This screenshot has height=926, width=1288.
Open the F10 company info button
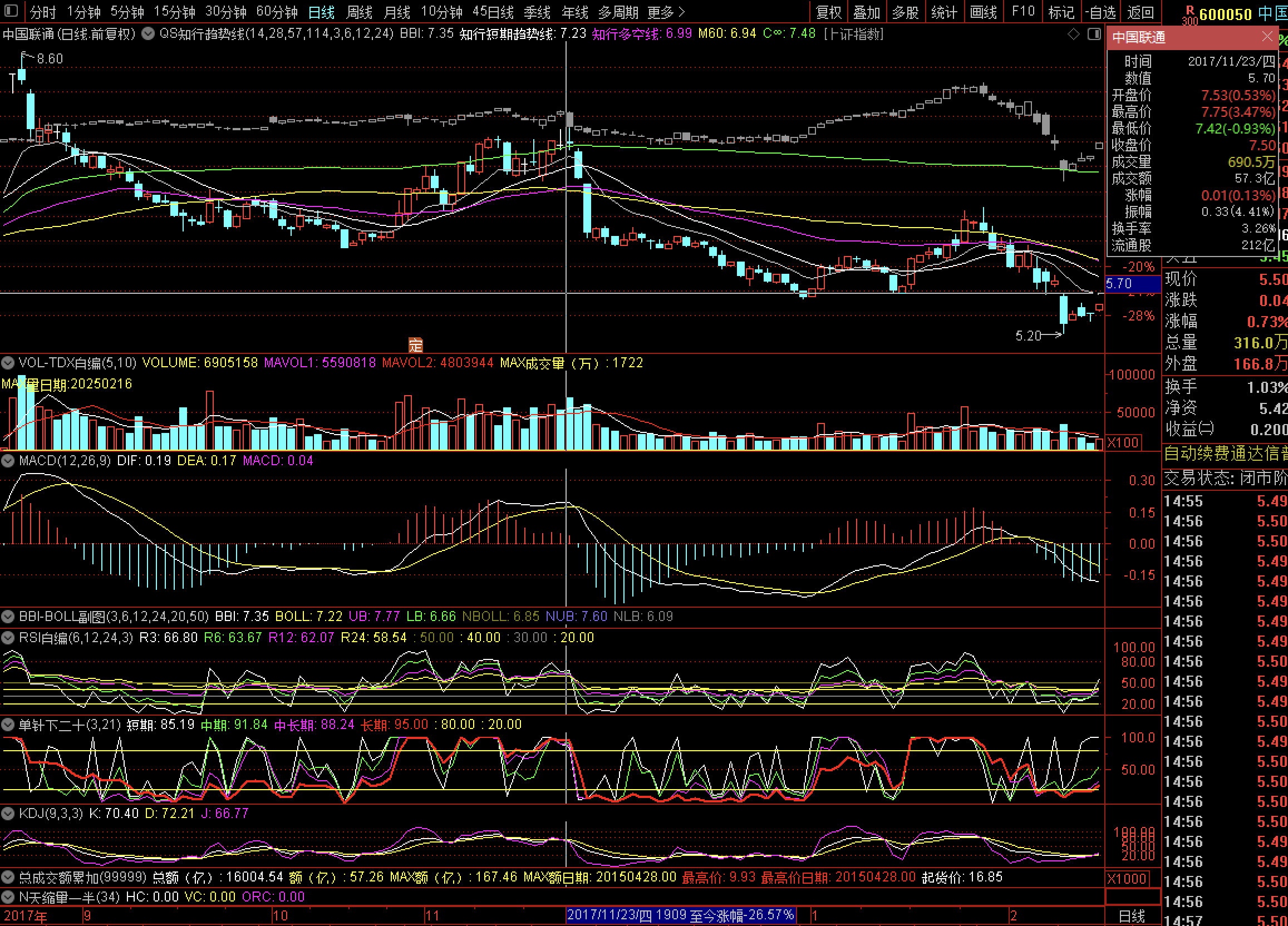1023,12
